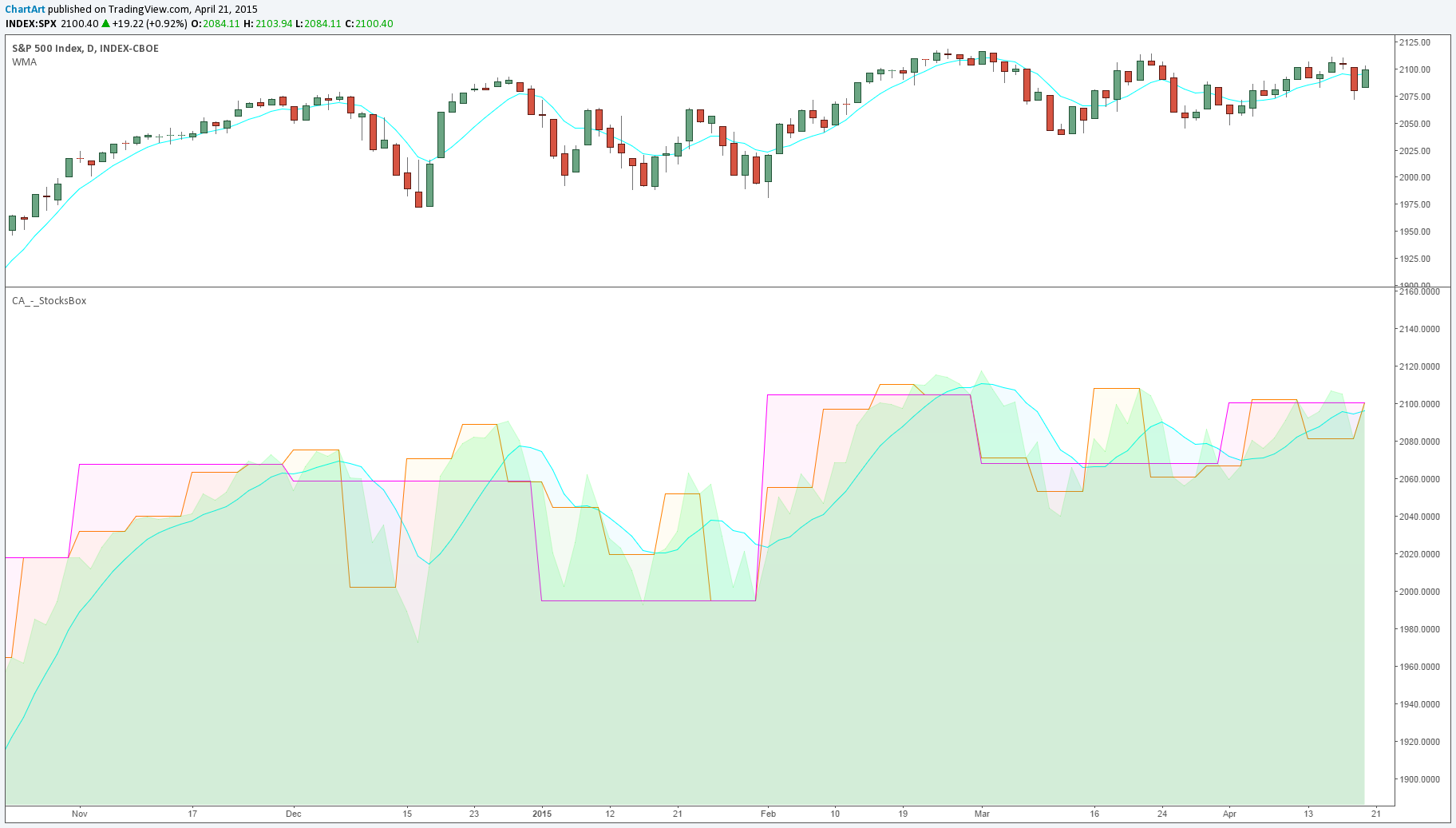Click the close value C: 2100.40
The image size is (1456, 828).
pyautogui.click(x=369, y=24)
